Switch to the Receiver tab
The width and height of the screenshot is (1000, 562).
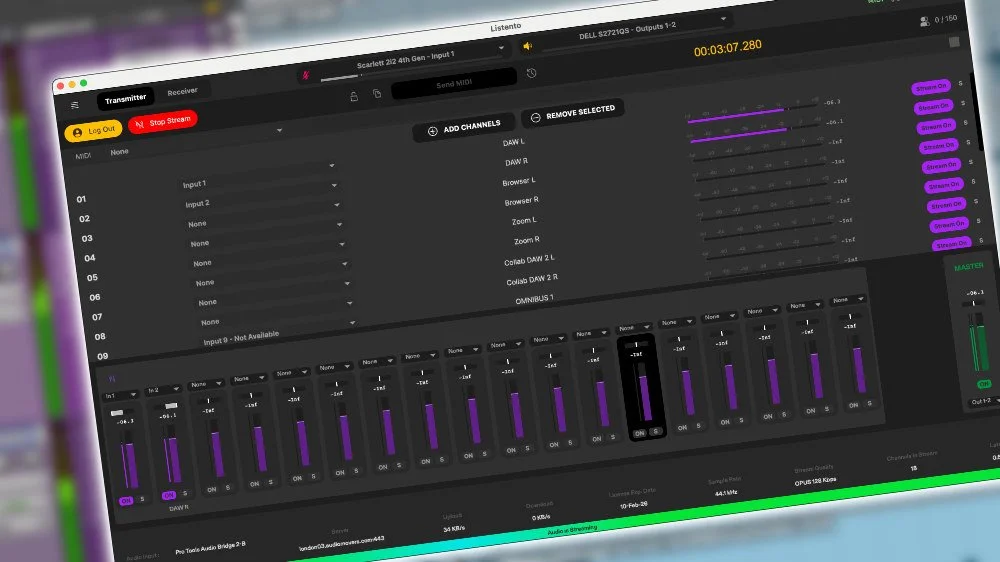point(182,91)
